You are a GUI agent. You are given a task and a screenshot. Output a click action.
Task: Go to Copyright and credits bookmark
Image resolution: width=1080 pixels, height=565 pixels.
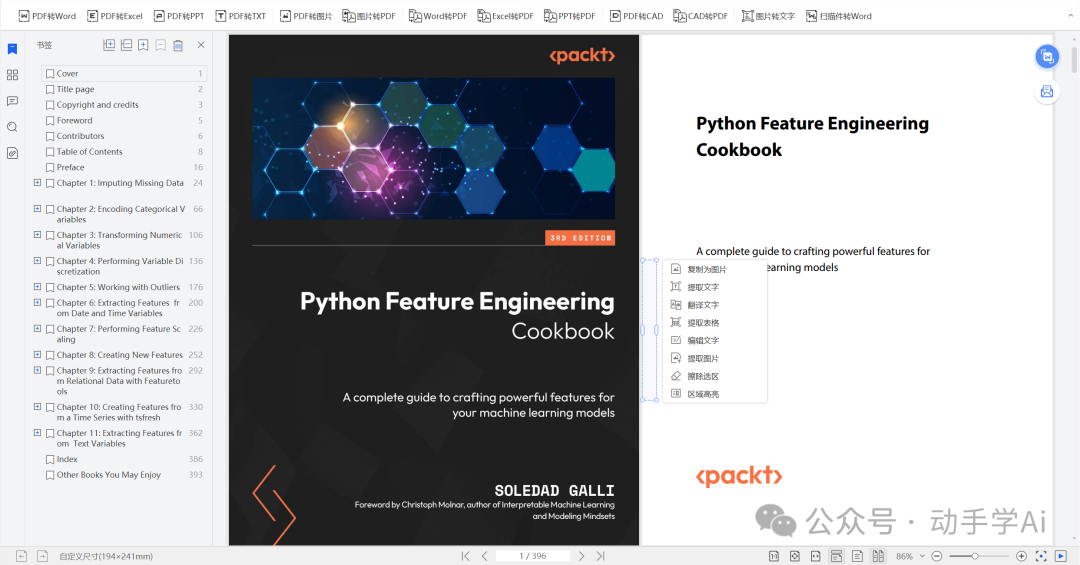pos(97,105)
